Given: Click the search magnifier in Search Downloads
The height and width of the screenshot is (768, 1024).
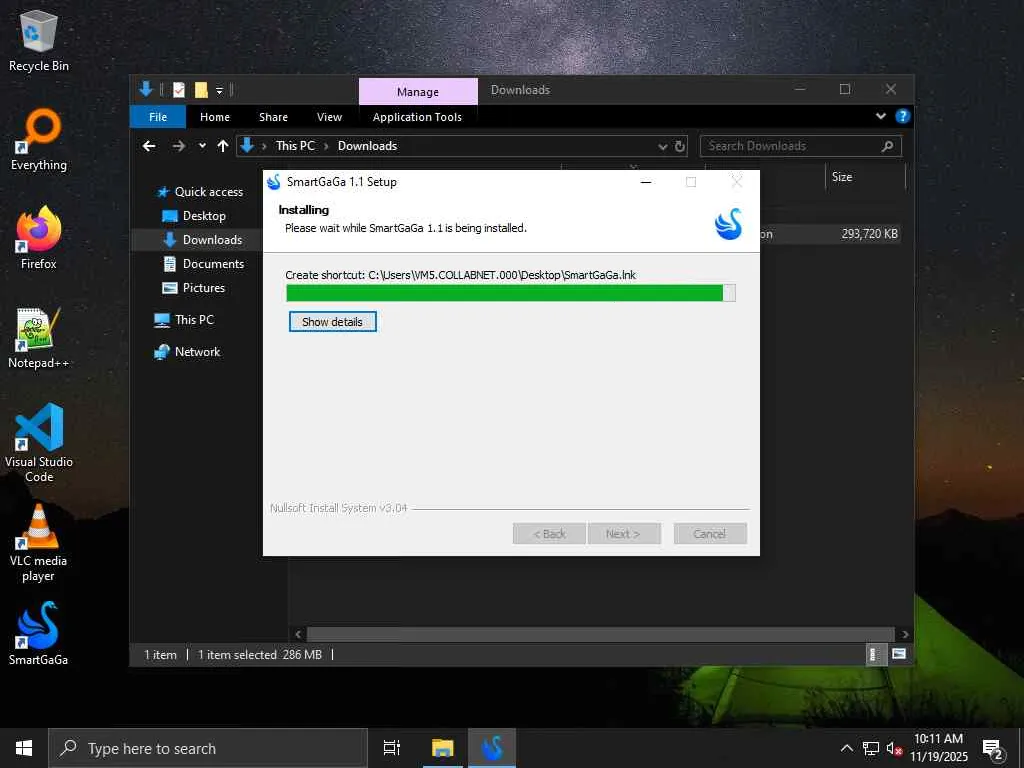Looking at the screenshot, I should coord(887,146).
